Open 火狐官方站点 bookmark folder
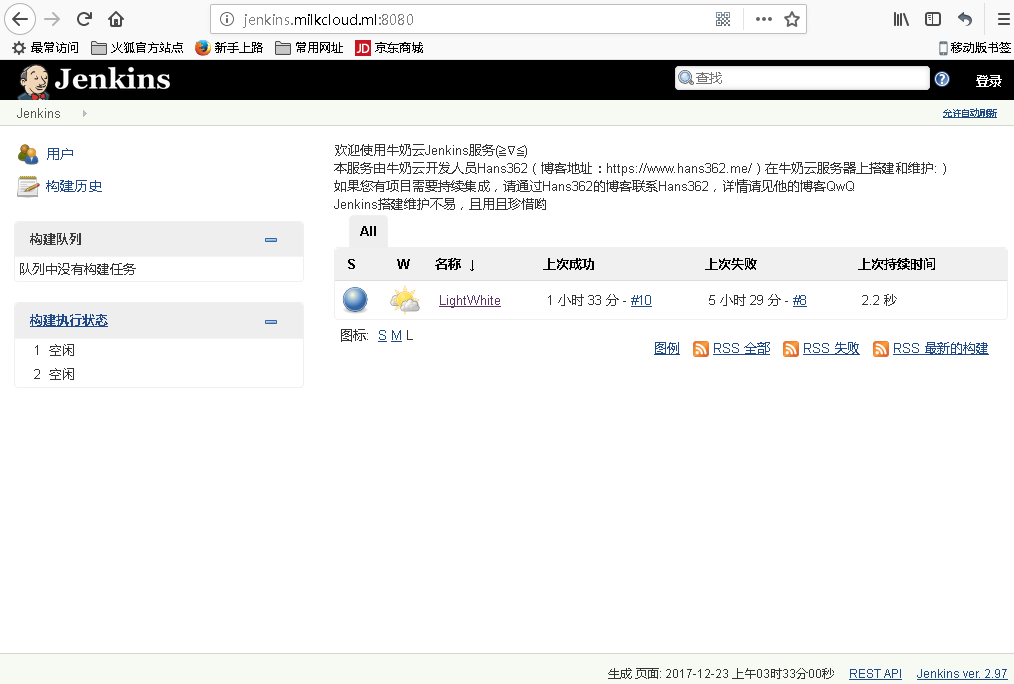The image size is (1014, 684). tap(137, 48)
